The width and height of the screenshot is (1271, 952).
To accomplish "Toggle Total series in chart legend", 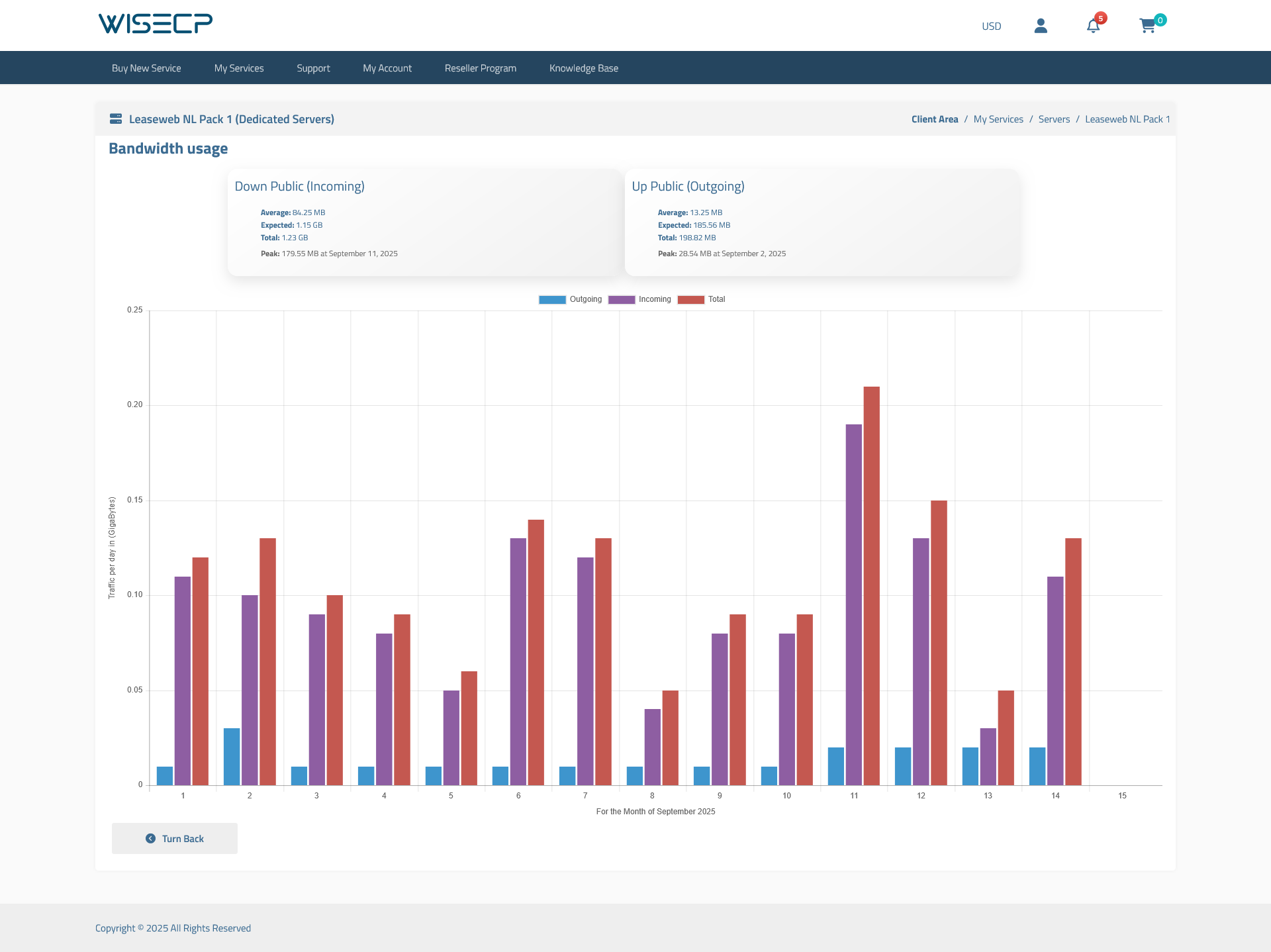I will pyautogui.click(x=716, y=299).
